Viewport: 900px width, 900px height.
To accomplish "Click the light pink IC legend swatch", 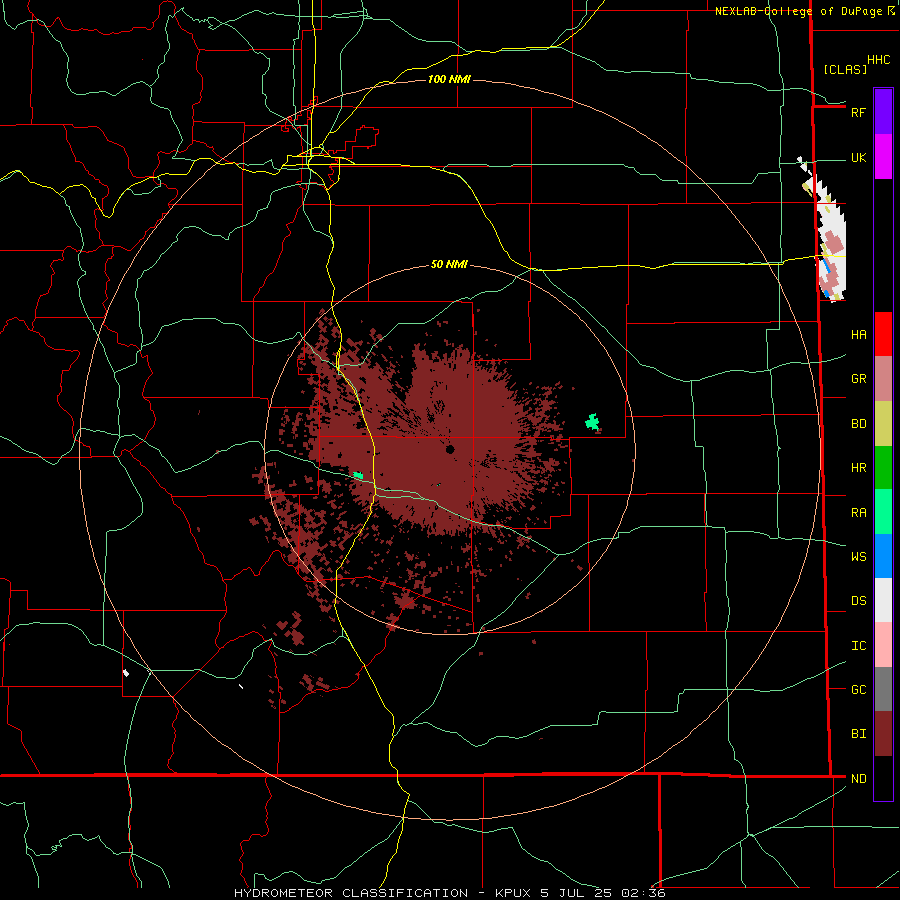I will click(883, 645).
